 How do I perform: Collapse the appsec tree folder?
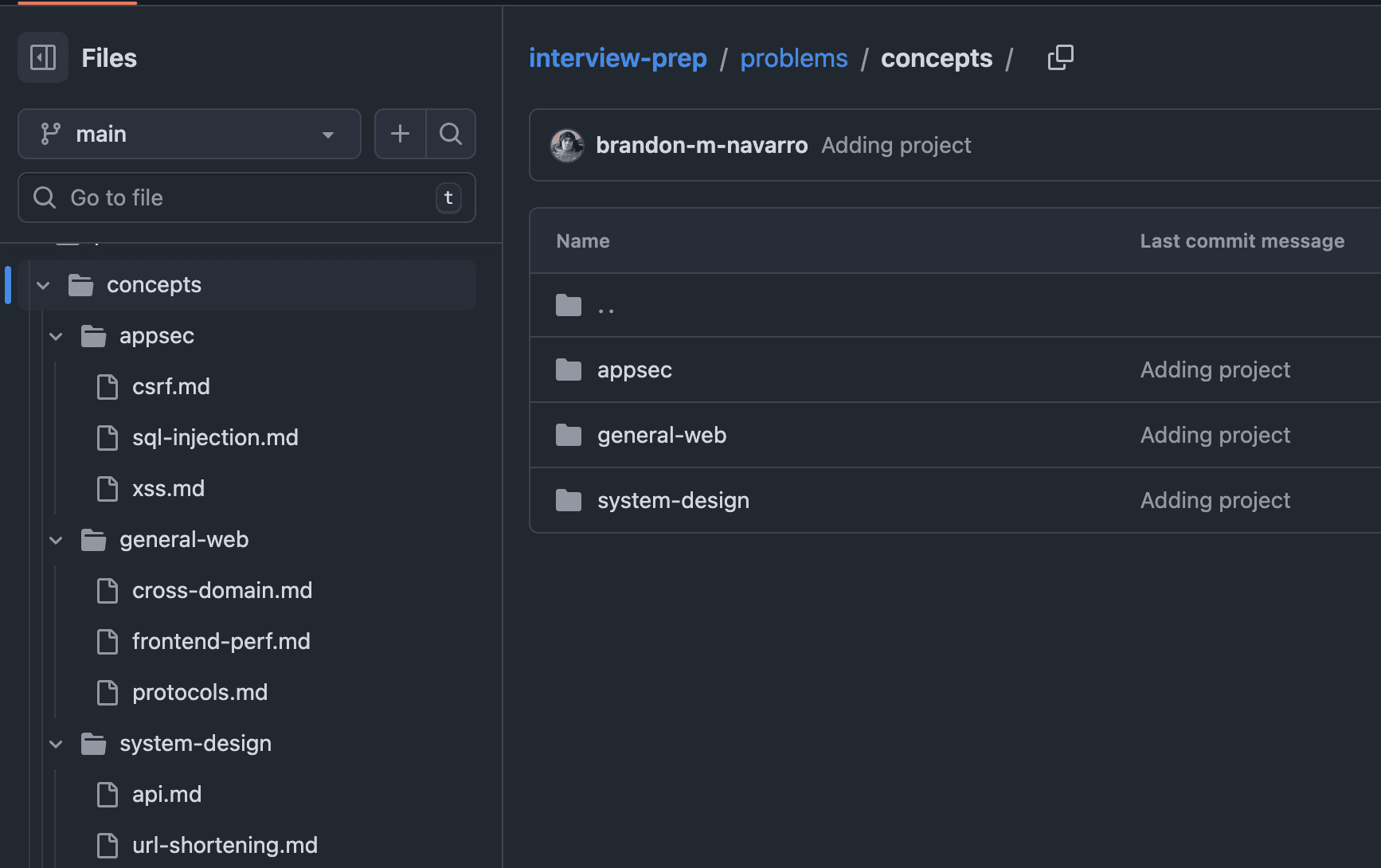coord(57,336)
